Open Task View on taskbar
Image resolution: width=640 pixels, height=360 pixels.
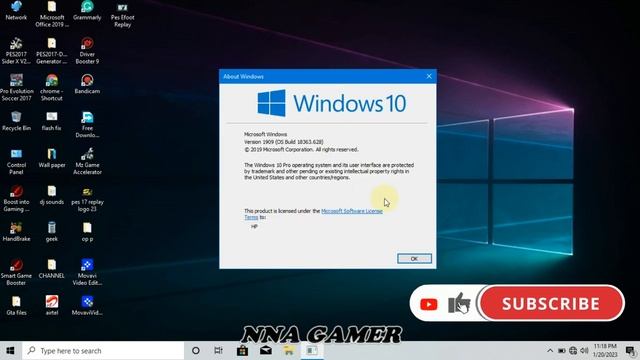(x=219, y=351)
